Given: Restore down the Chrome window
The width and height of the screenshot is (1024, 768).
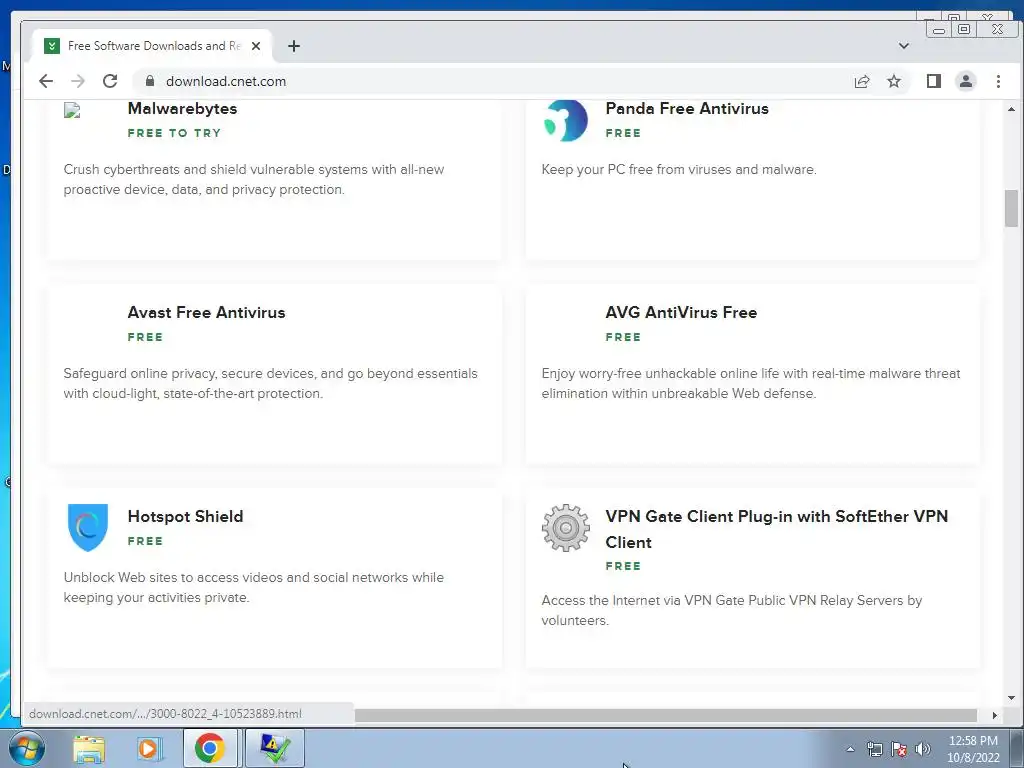Looking at the screenshot, I should point(964,29).
